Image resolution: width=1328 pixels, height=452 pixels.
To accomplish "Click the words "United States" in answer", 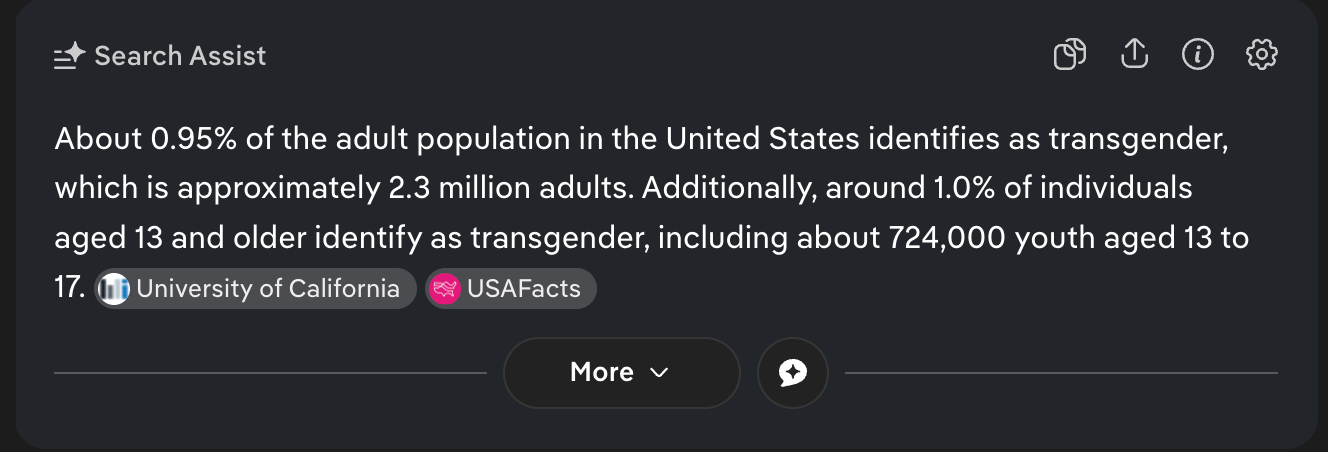I will pyautogui.click(x=760, y=139).
